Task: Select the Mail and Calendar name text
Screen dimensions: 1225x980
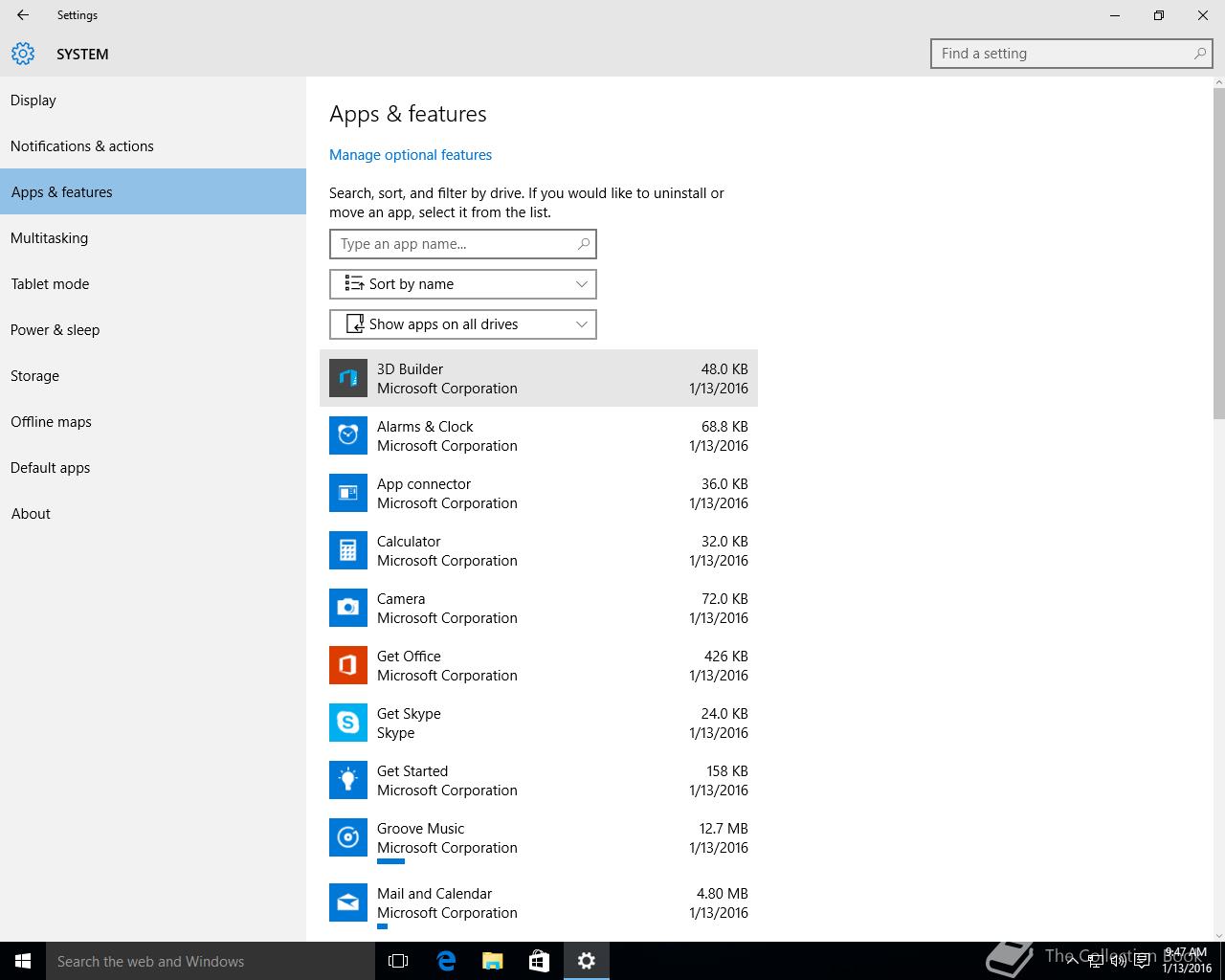Action: pos(434,894)
